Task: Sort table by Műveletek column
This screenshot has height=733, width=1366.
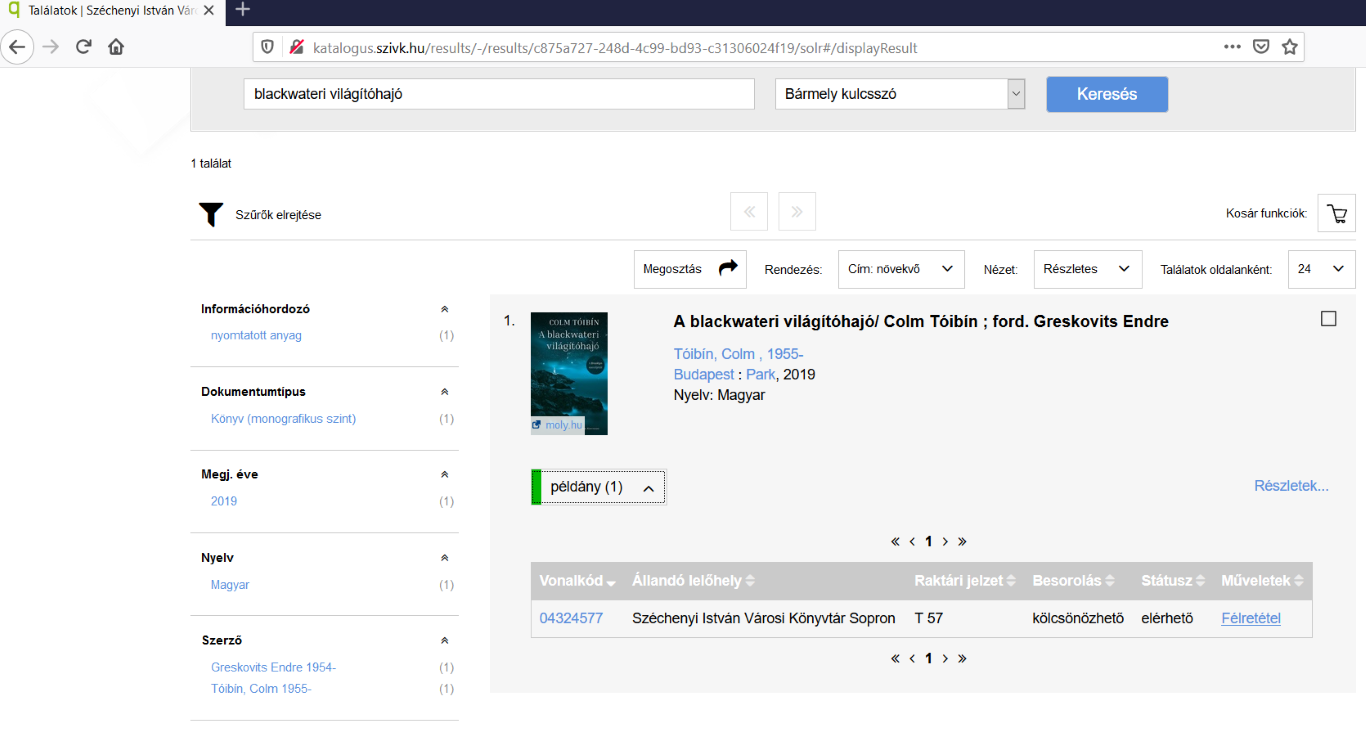Action: [1263, 581]
